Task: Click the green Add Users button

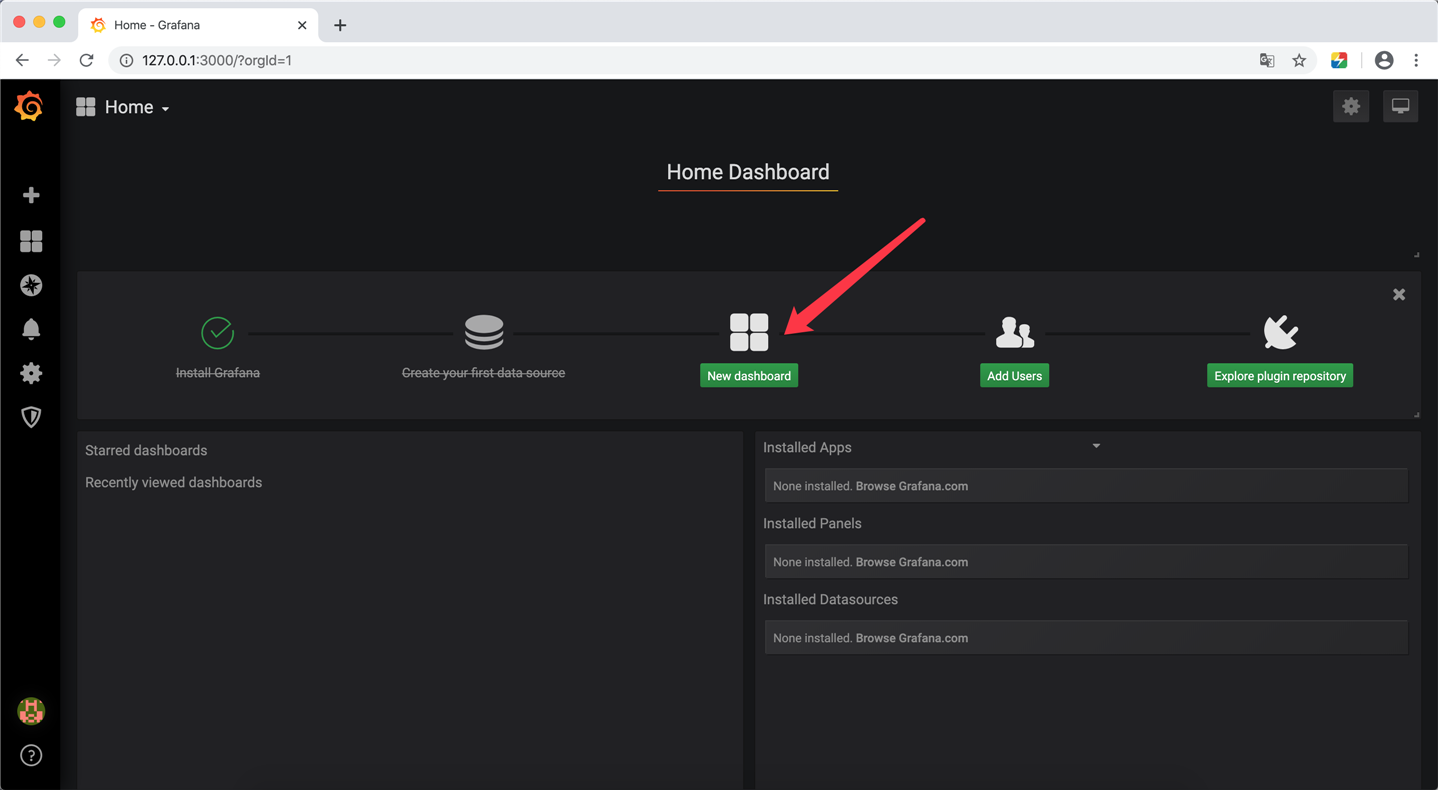Action: click(1014, 376)
